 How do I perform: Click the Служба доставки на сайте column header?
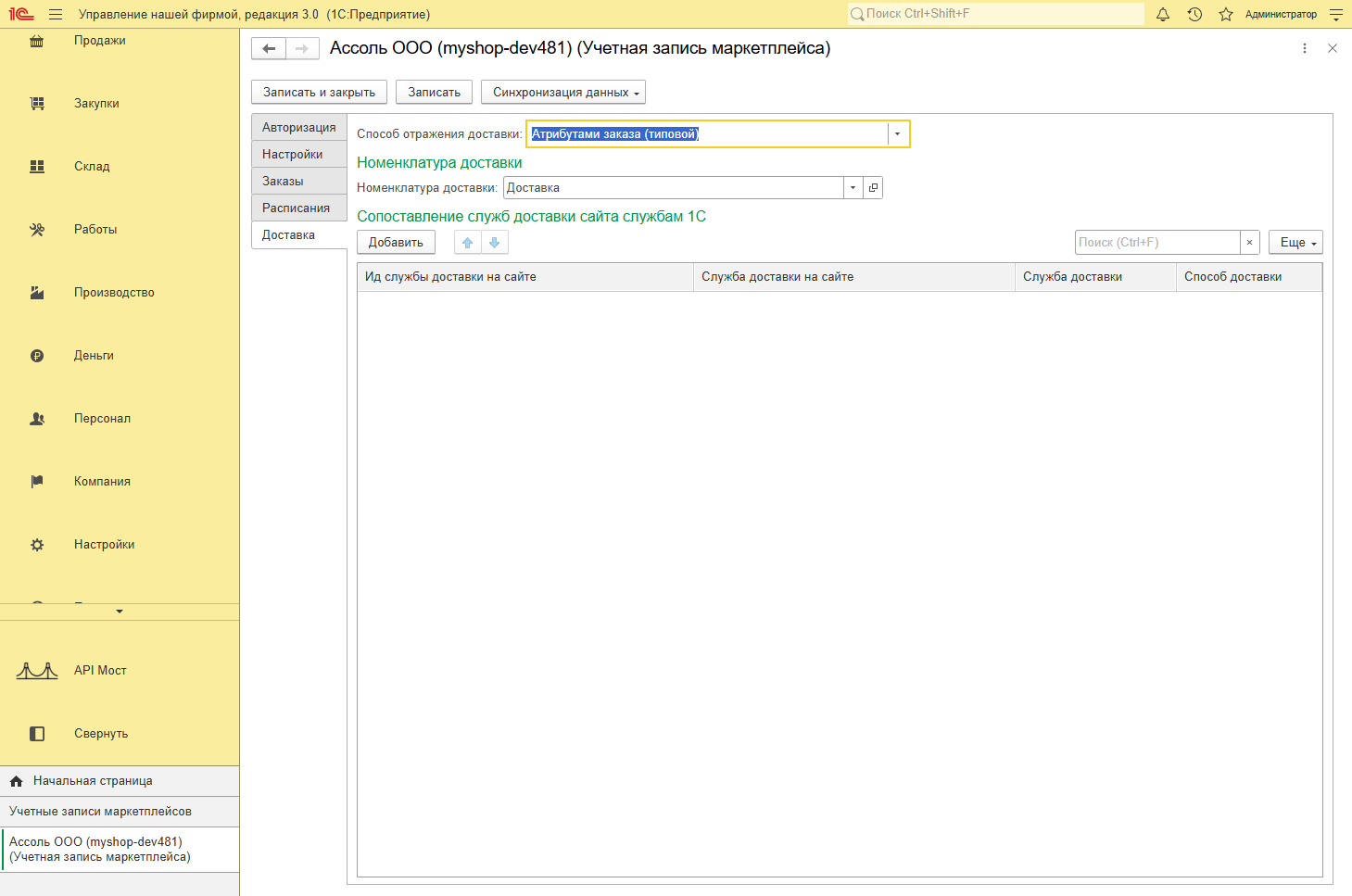[x=854, y=277]
